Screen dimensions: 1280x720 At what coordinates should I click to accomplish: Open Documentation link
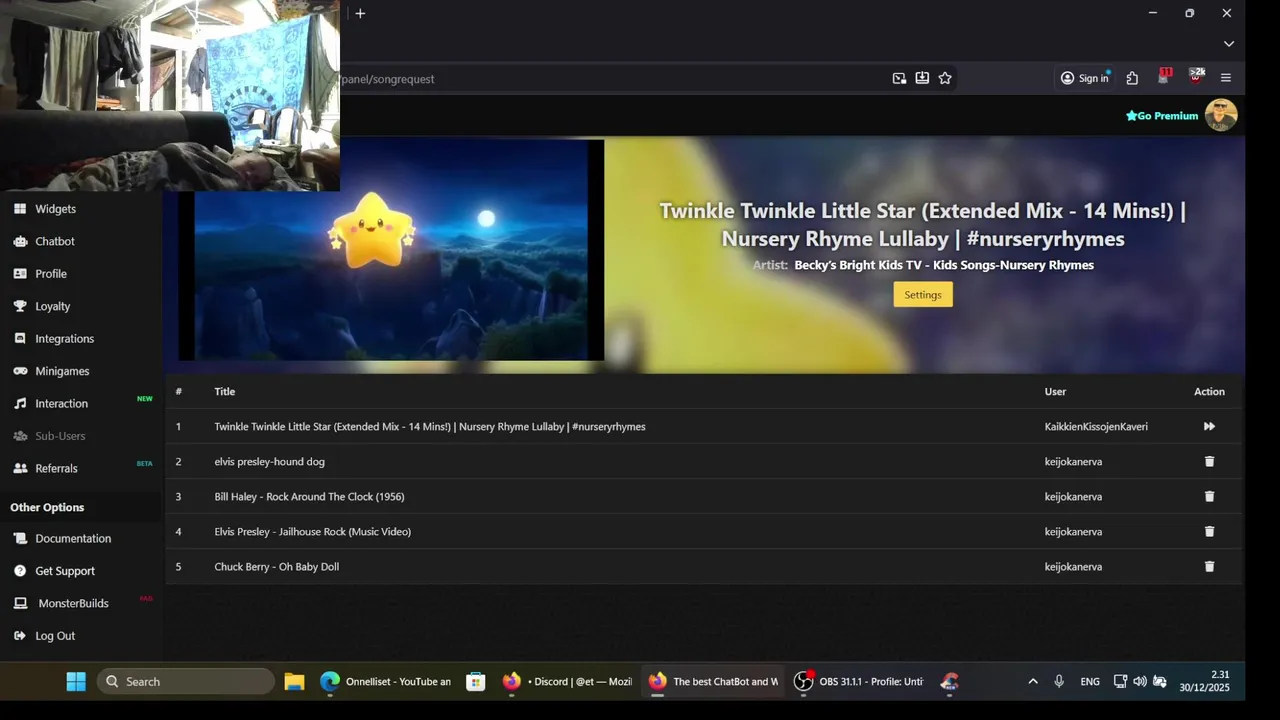point(73,538)
